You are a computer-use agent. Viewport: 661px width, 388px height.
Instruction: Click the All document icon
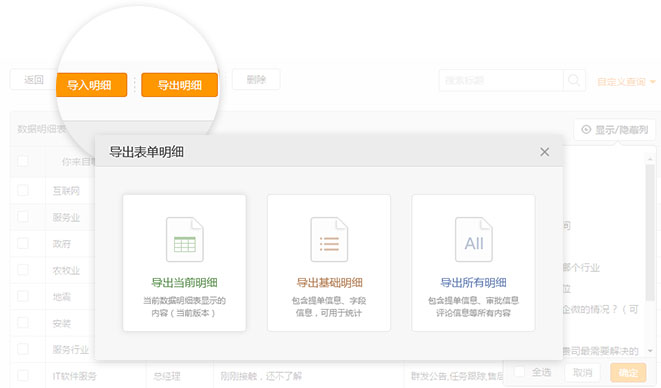474,240
